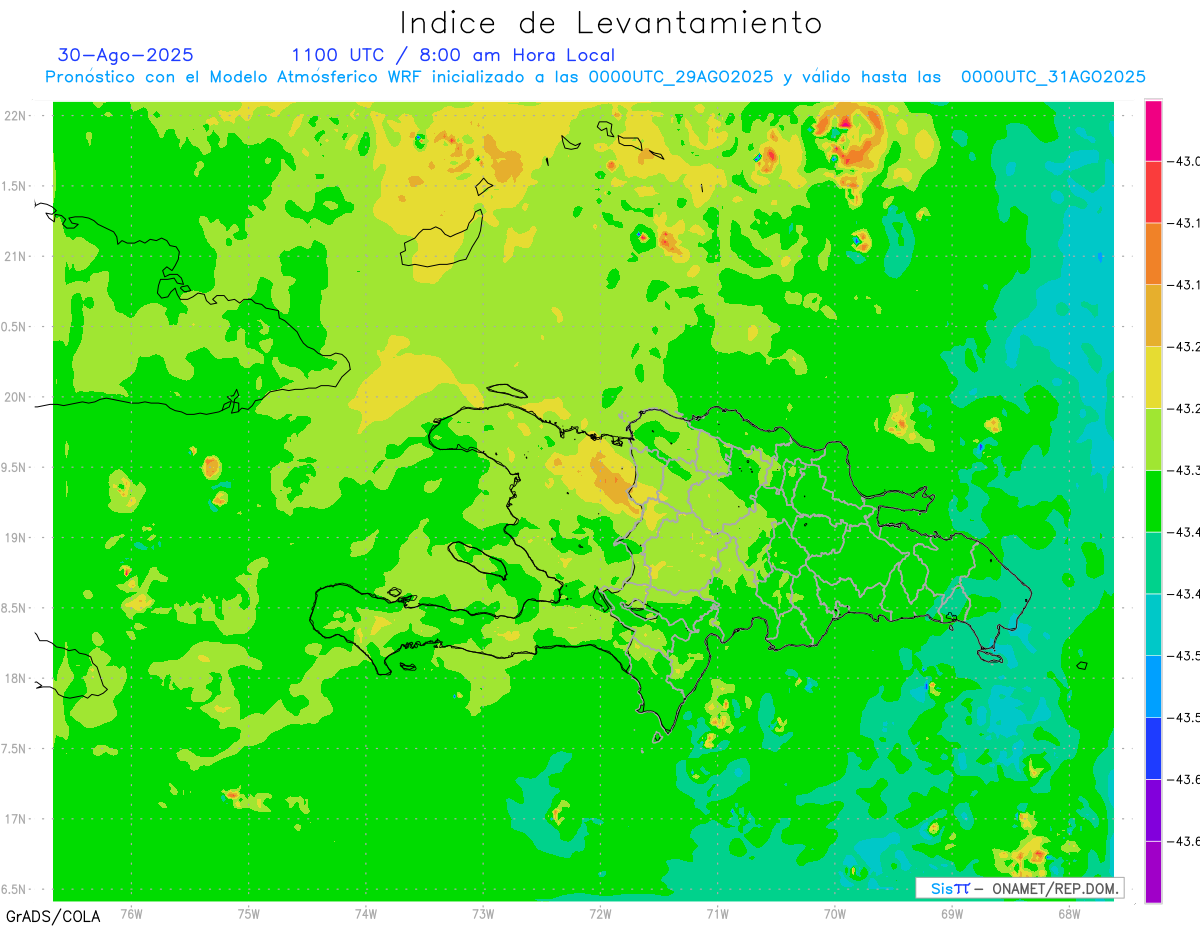Click the '22N' latitude axis label
The height and width of the screenshot is (927, 1200).
[x=15, y=116]
